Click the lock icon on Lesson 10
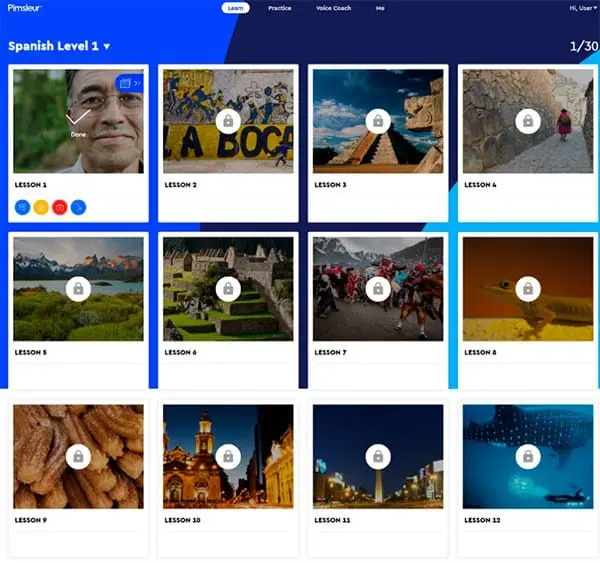The image size is (600, 563). [x=228, y=457]
